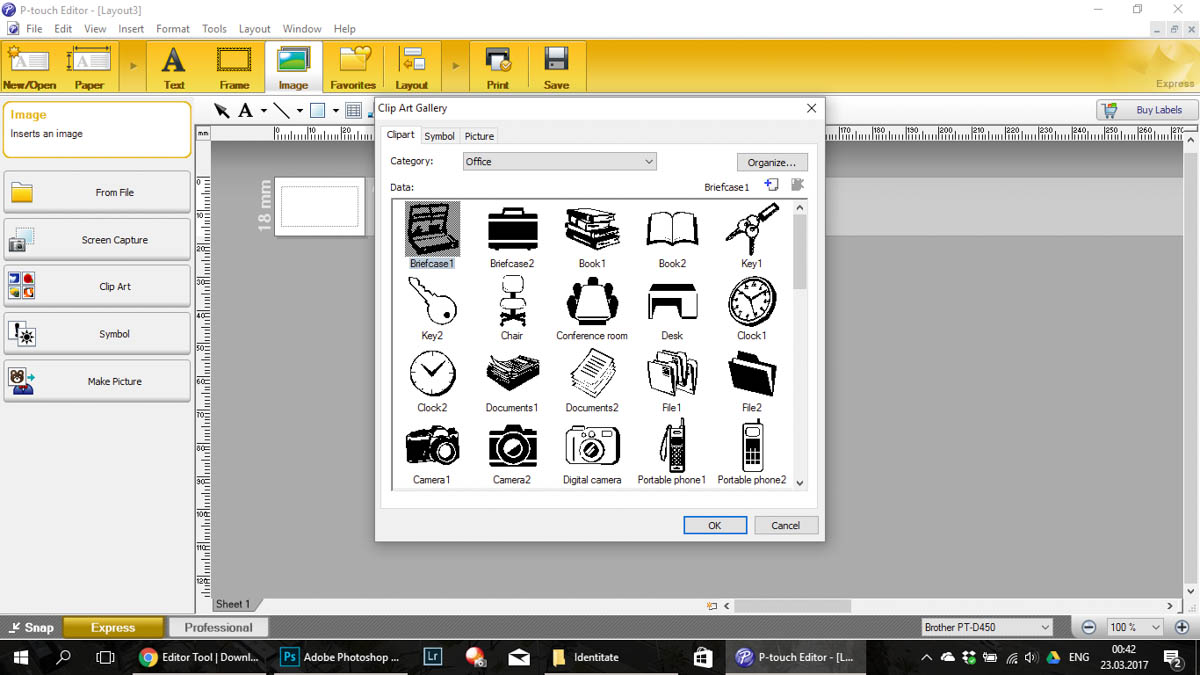The height and width of the screenshot is (675, 1200).
Task: Toggle the Snap mode button
Action: [x=30, y=628]
